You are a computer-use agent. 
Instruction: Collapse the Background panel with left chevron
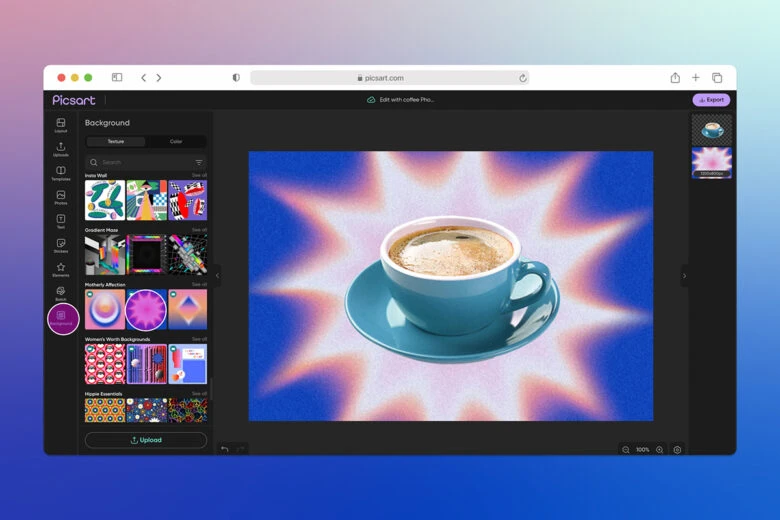[217, 276]
